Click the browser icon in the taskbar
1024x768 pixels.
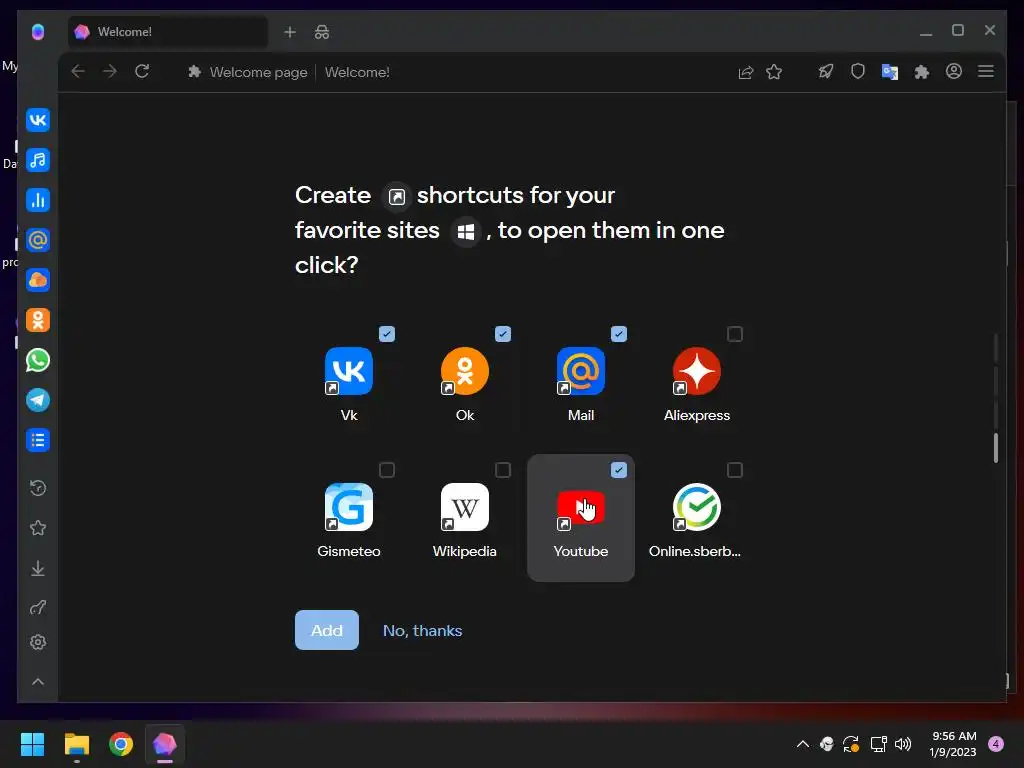165,744
